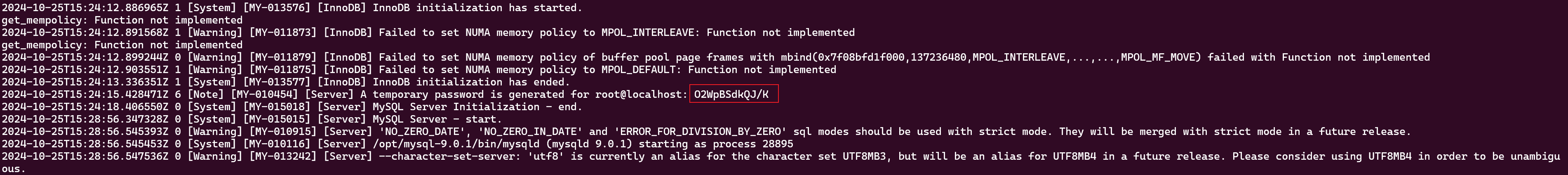Click the MPOL_DEFAULT text

[x=639, y=69]
